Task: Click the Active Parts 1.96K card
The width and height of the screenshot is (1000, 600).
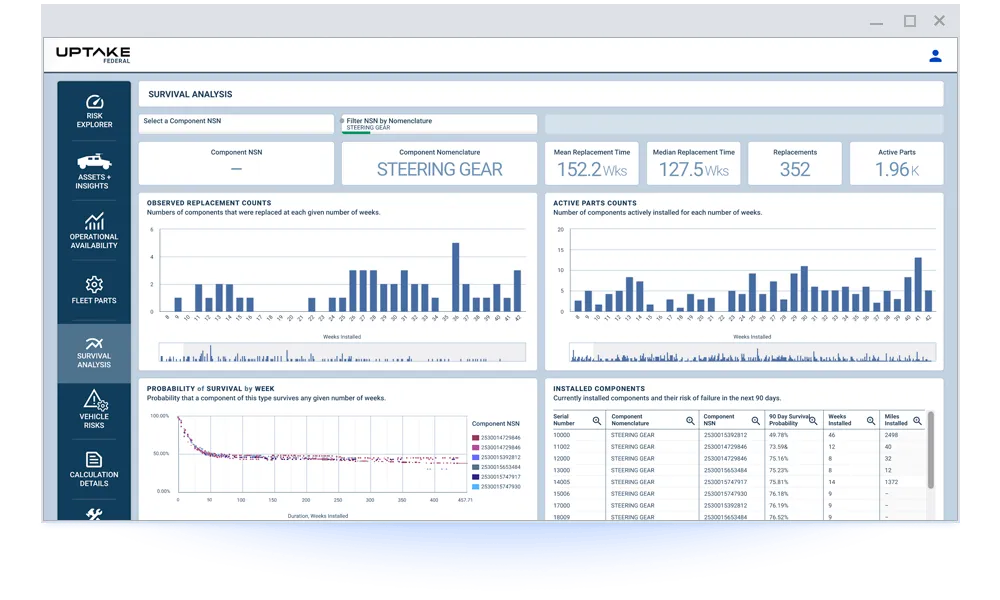Action: 897,163
